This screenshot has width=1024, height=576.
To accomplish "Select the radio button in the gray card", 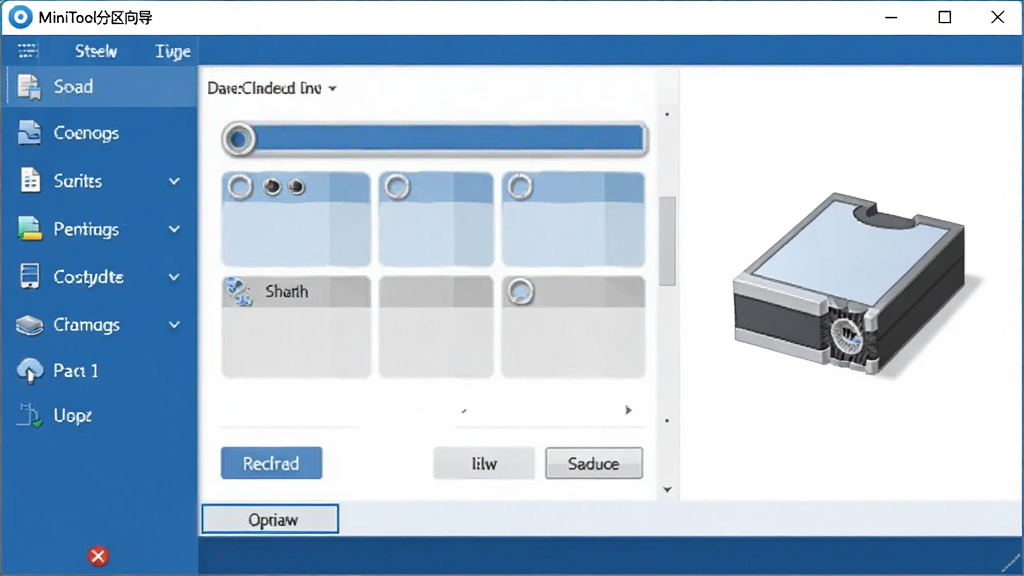I will 520,292.
